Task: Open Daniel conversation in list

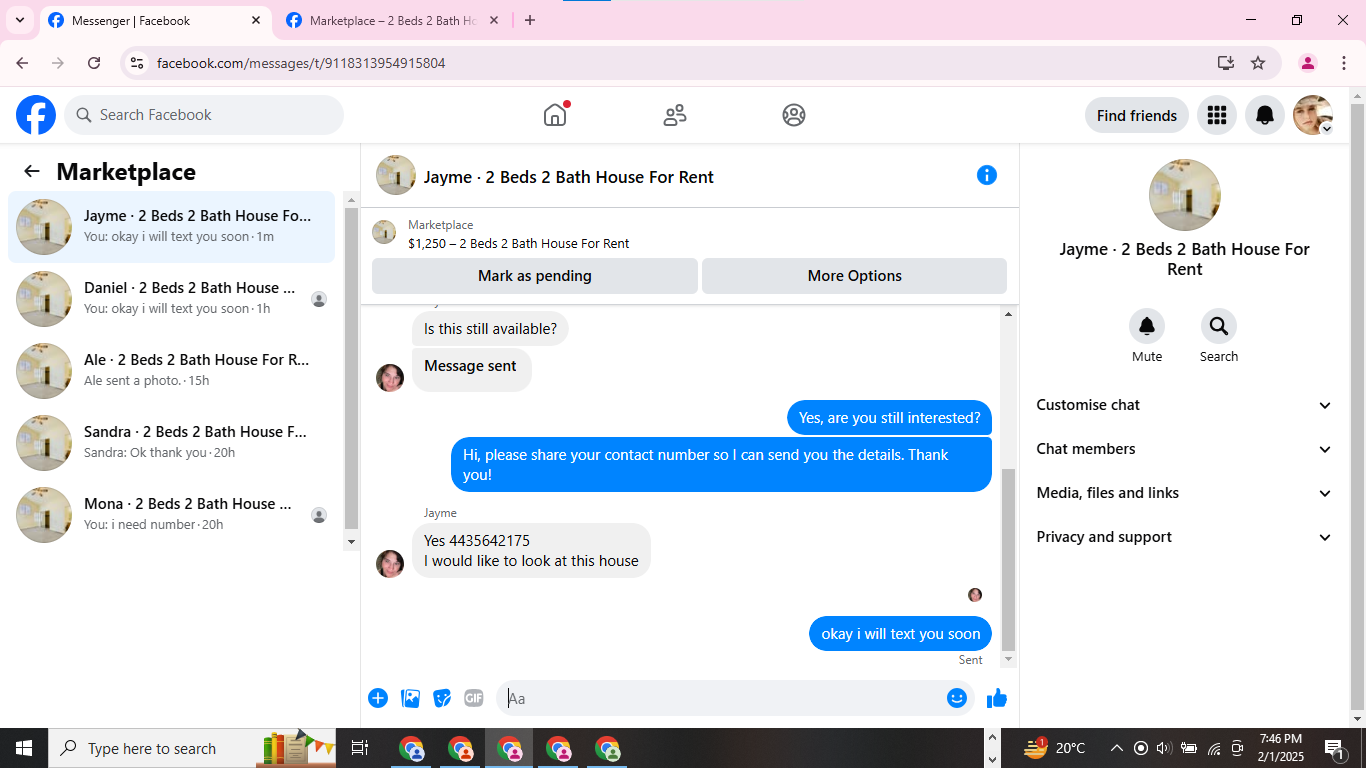Action: pyautogui.click(x=171, y=299)
